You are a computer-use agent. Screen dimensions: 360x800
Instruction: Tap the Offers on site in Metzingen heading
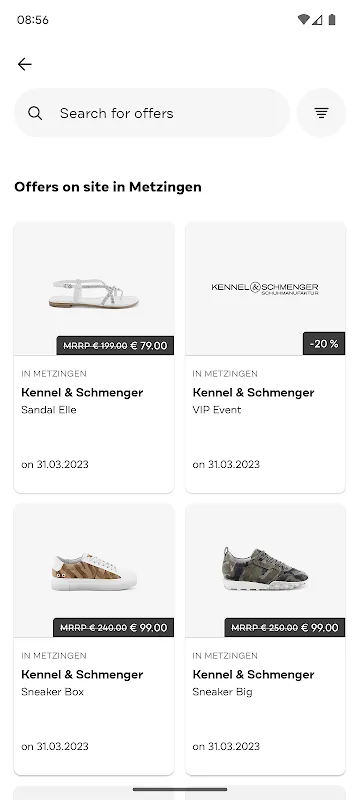[x=108, y=187]
